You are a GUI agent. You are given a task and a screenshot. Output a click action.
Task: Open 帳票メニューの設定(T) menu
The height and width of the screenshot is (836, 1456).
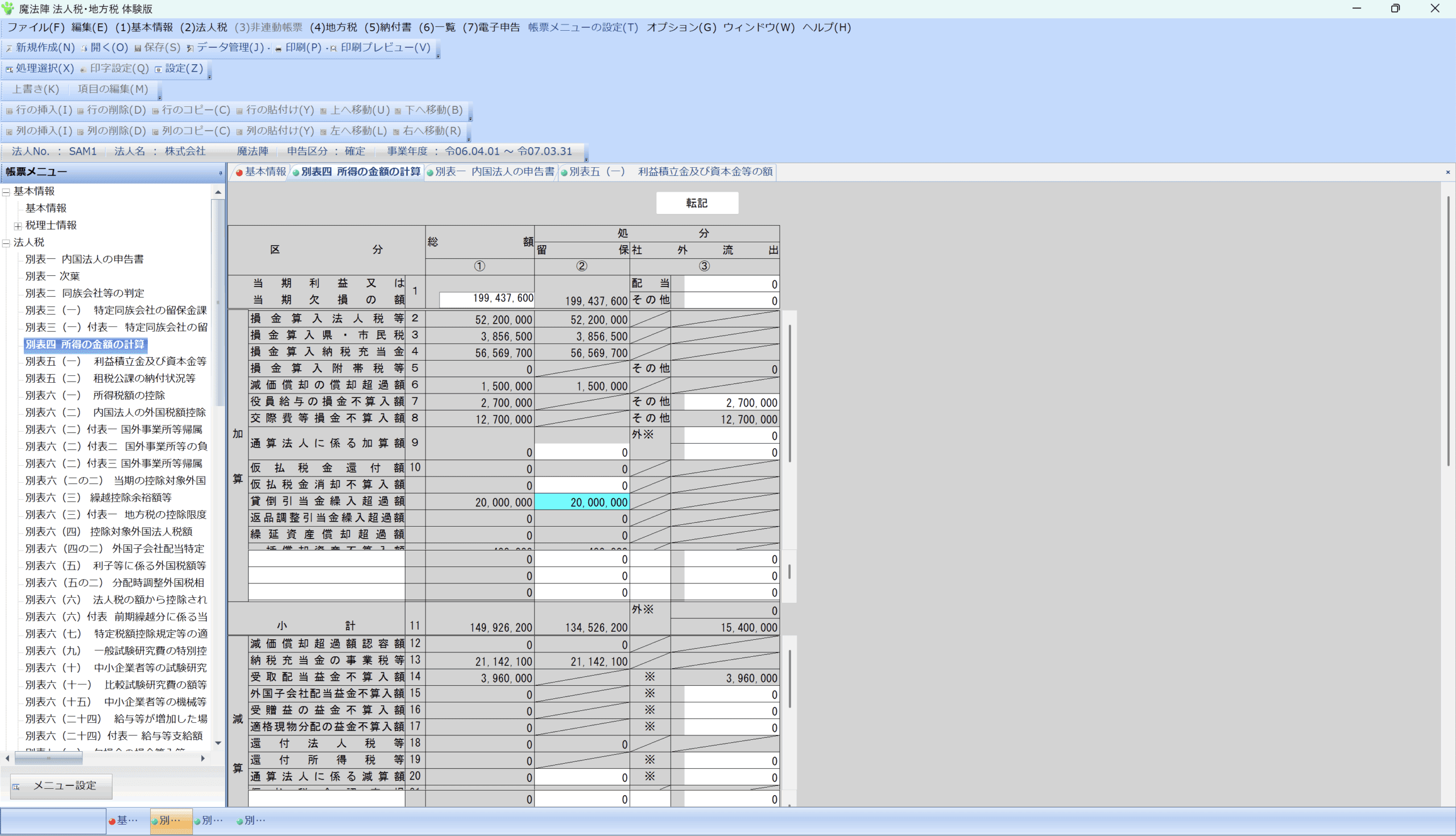click(x=583, y=27)
